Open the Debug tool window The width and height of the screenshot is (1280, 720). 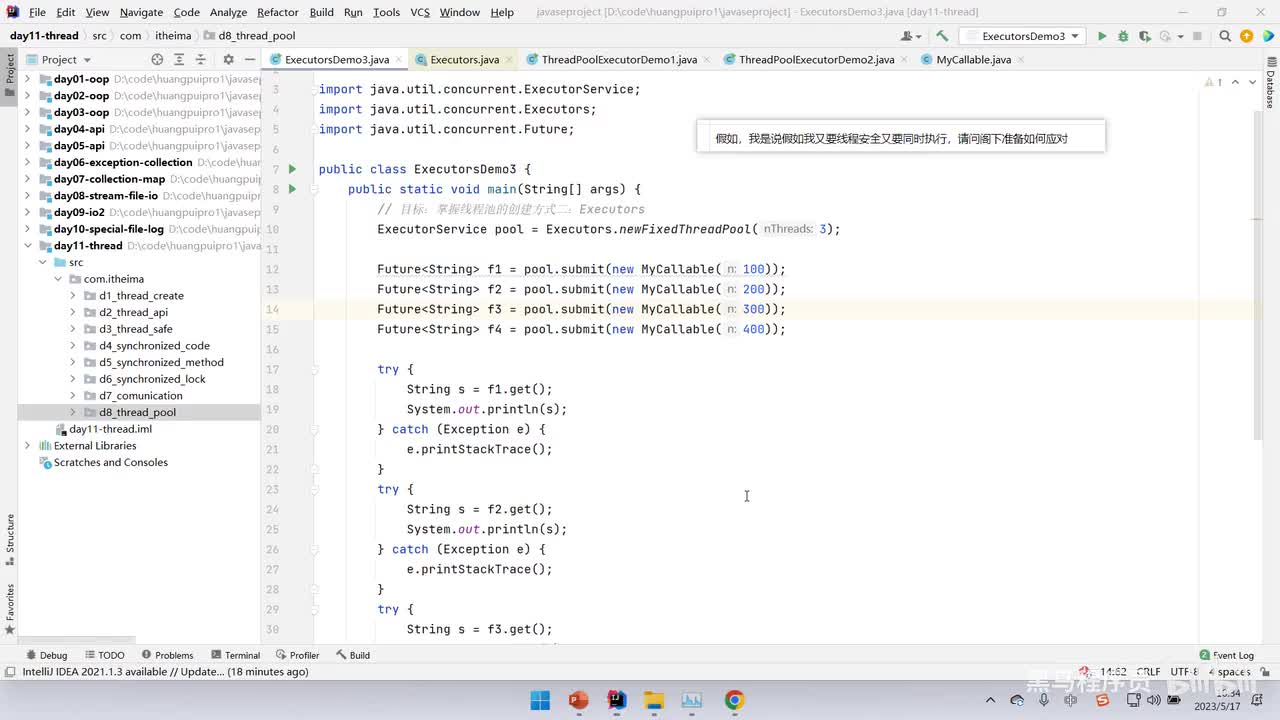pyautogui.click(x=46, y=655)
